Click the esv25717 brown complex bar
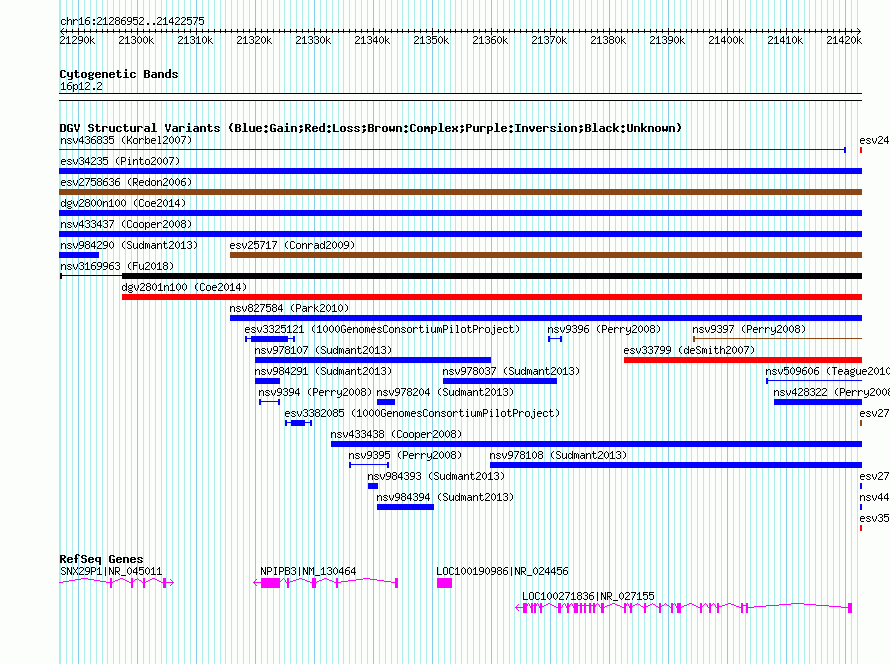Viewport: 890px width, 664px height. pos(545,255)
